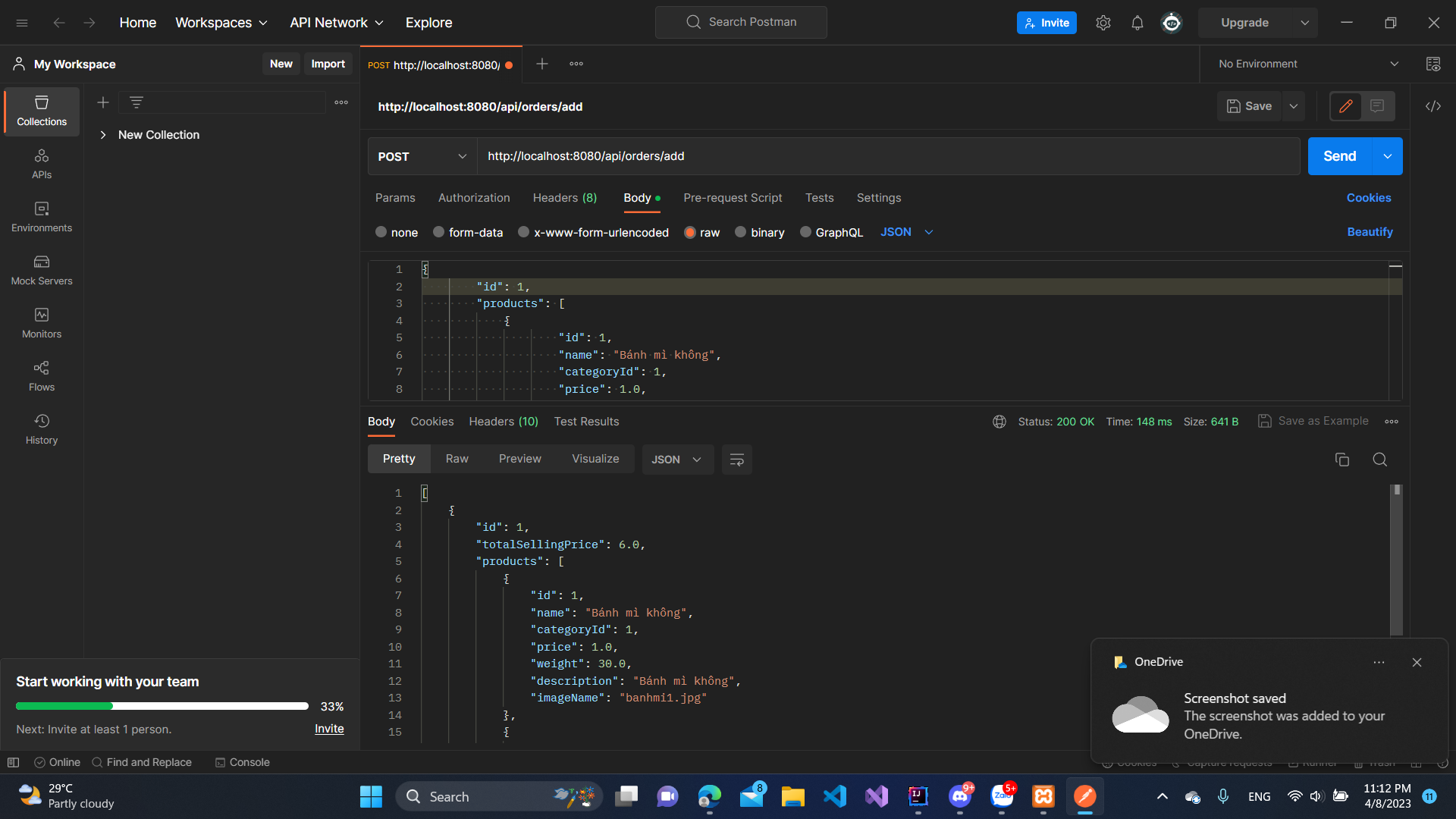
Task: Beautify the JSON request body
Action: [x=1370, y=232]
